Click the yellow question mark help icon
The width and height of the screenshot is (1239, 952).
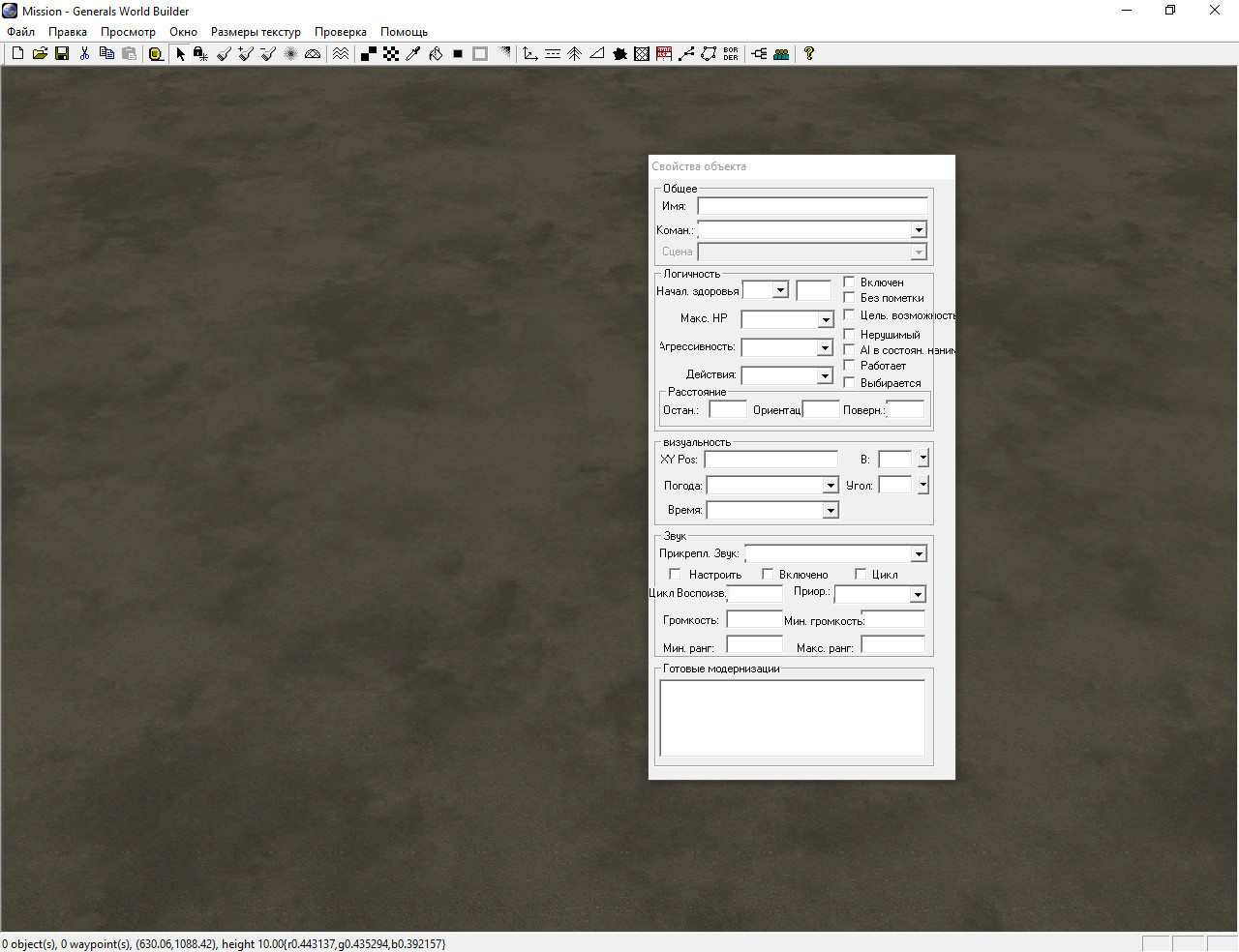809,54
